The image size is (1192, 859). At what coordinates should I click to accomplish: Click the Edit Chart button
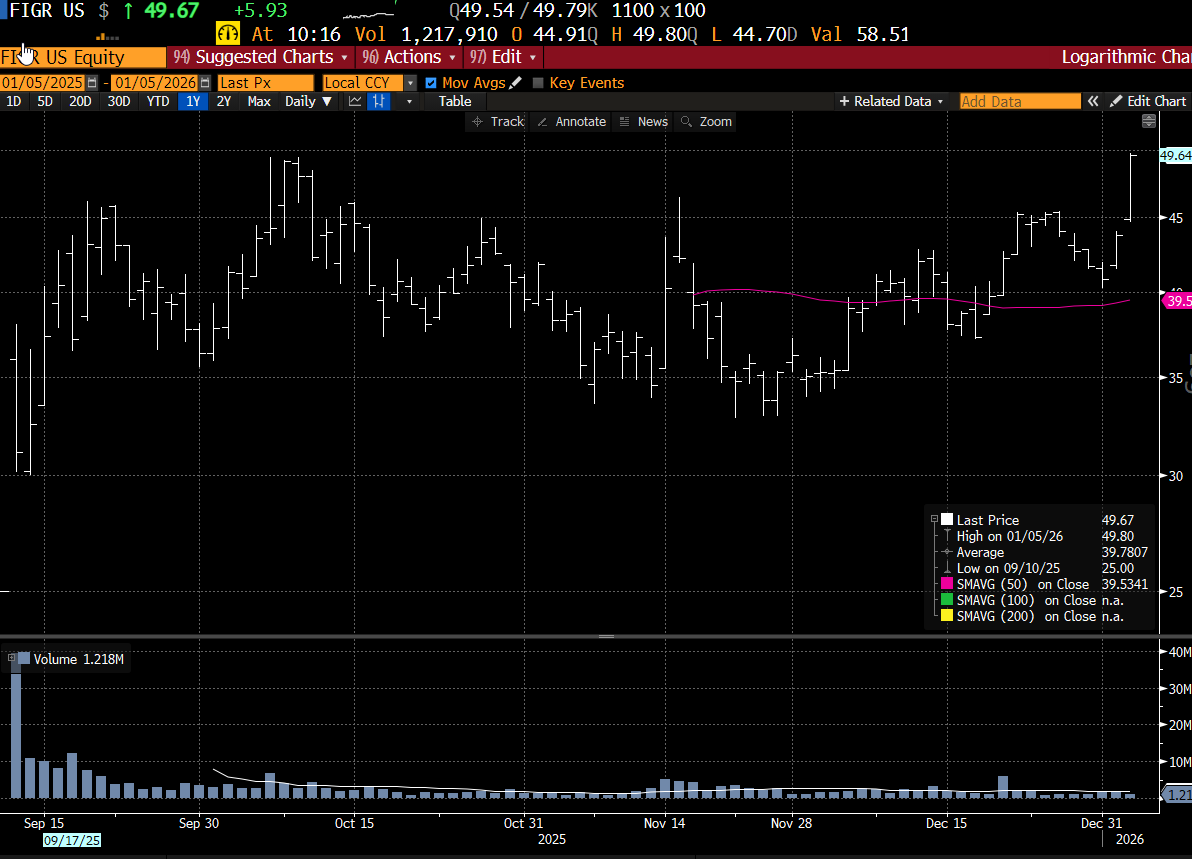(x=1149, y=101)
